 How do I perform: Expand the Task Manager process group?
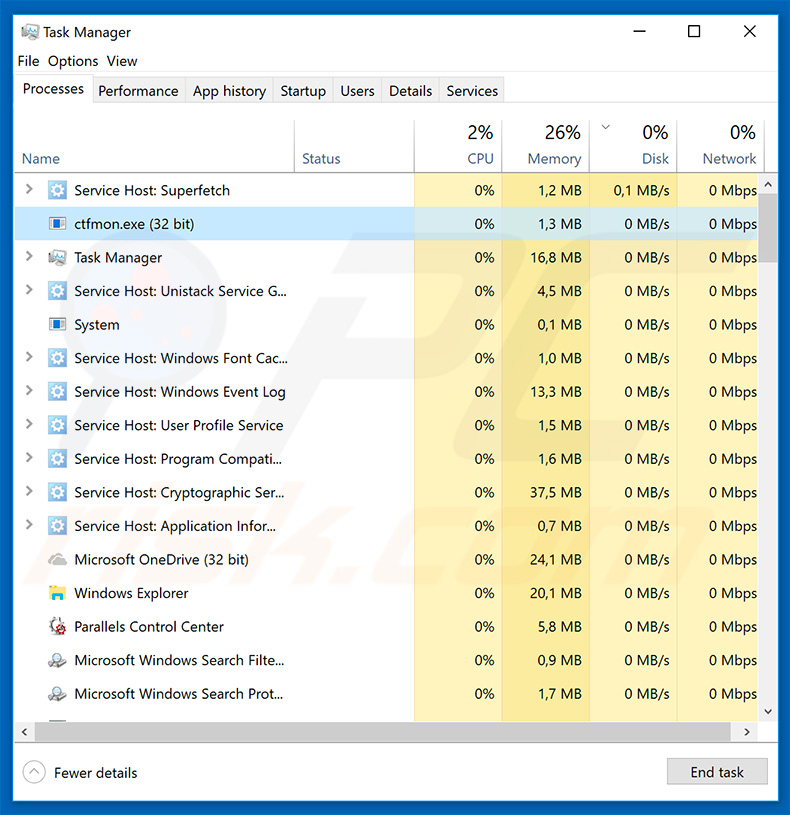(x=30, y=257)
